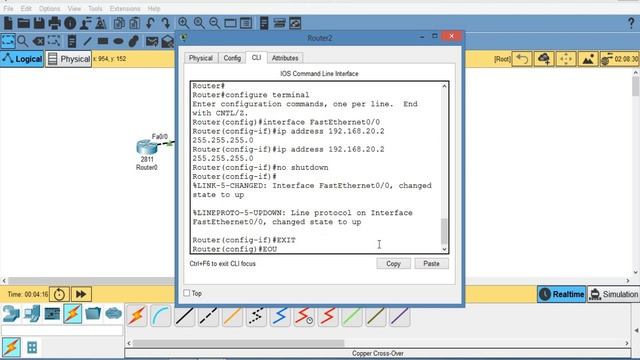
Task: Reset zoom with middle magnifier icon
Action: pyautogui.click(x=199, y=23)
